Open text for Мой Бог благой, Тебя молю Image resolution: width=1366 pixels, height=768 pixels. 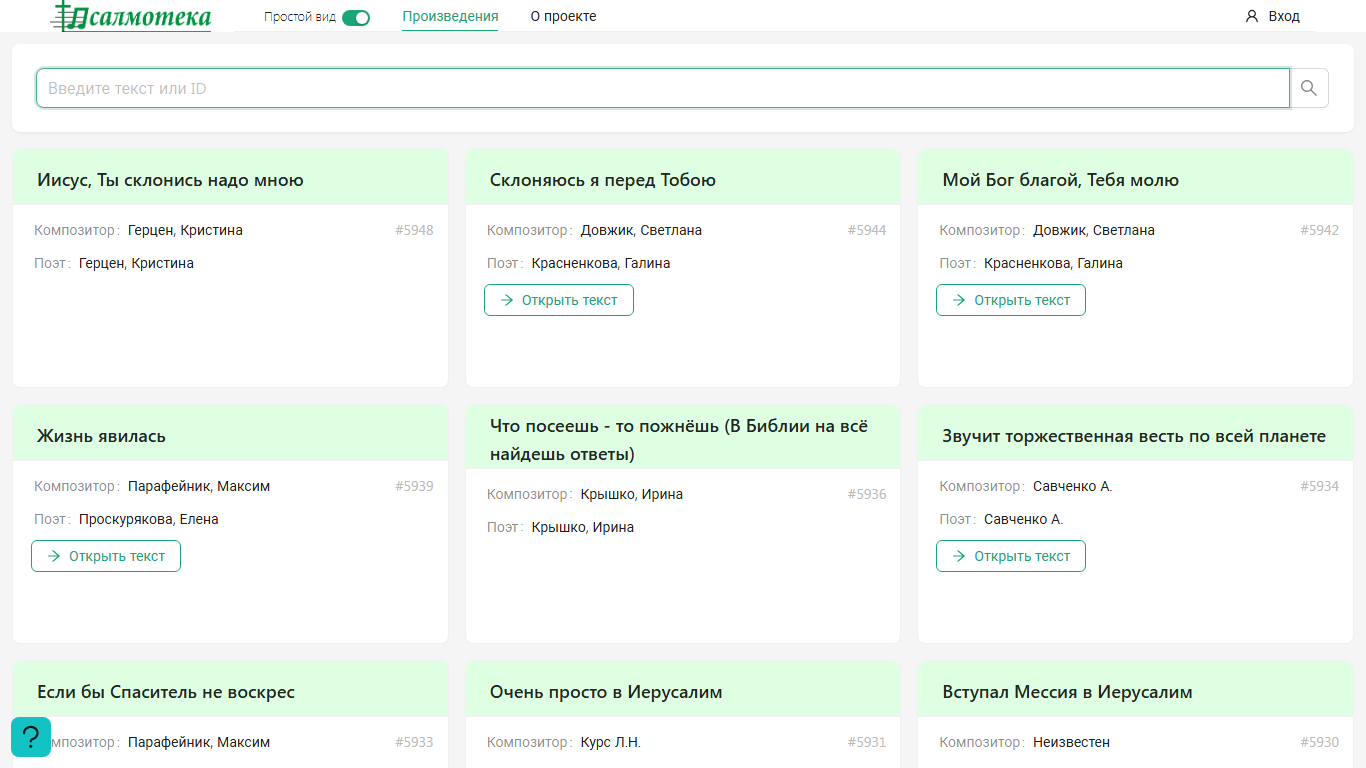pyautogui.click(x=1011, y=300)
